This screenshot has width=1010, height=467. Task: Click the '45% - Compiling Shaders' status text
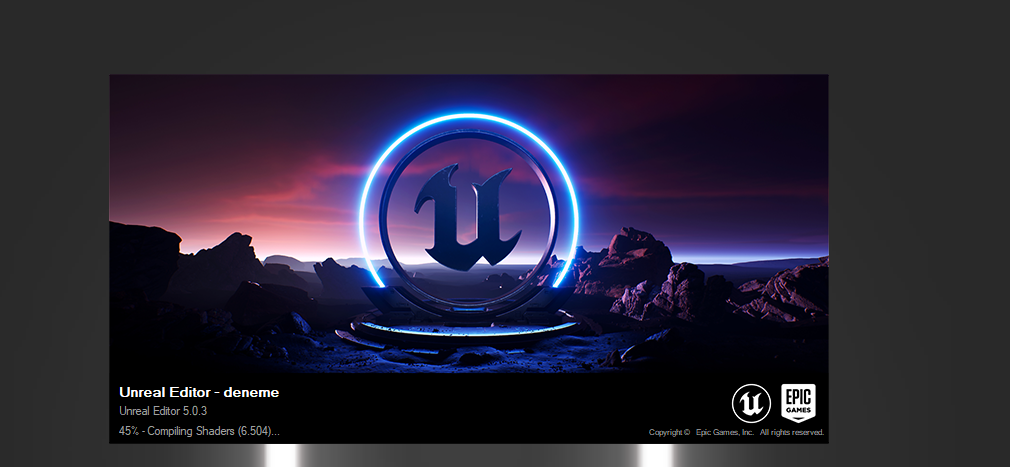point(199,431)
